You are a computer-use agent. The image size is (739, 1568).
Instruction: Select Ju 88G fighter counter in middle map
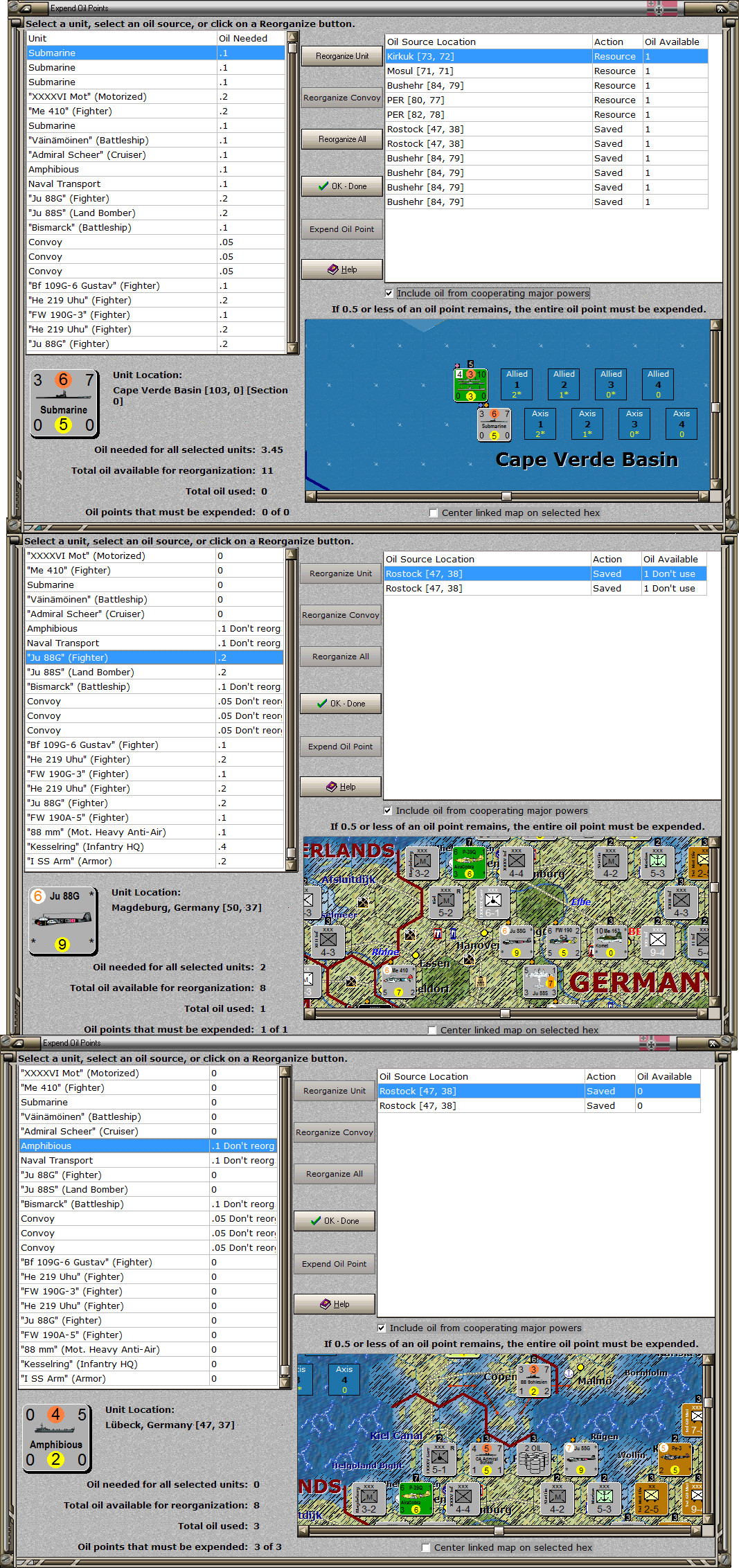pyautogui.click(x=517, y=942)
